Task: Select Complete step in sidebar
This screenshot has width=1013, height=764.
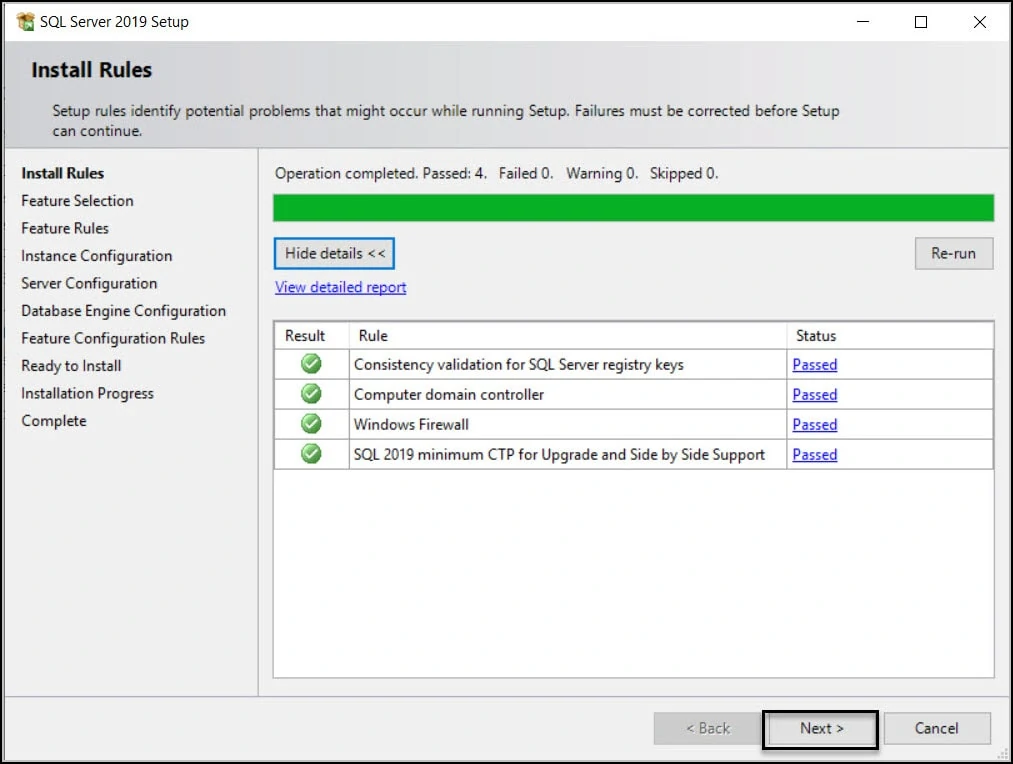Action: [x=54, y=420]
